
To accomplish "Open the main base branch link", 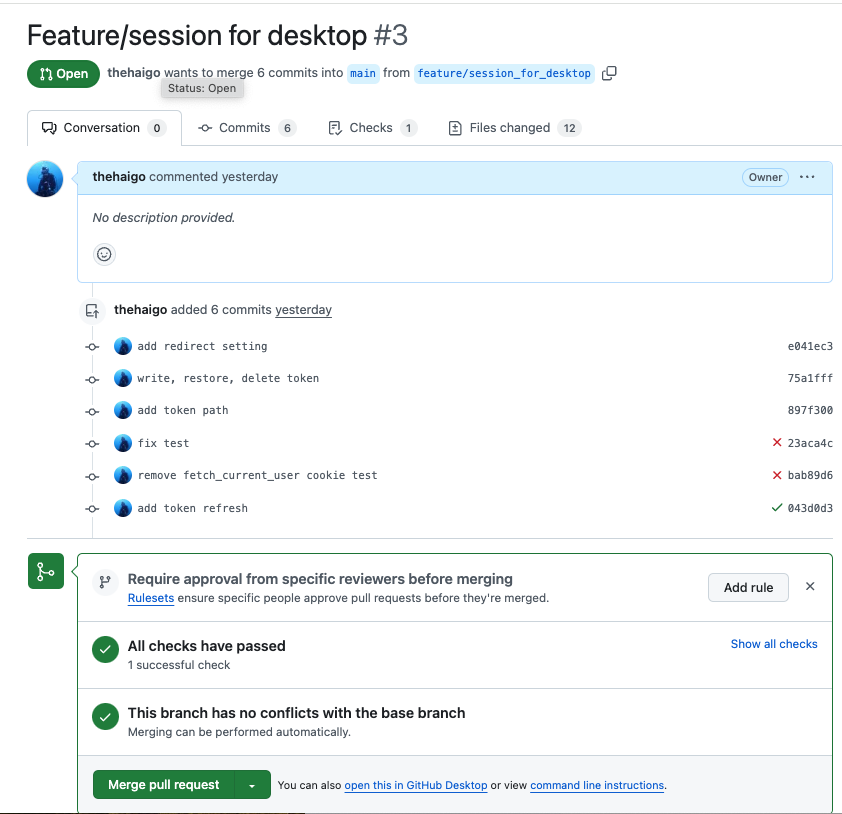I will point(363,73).
